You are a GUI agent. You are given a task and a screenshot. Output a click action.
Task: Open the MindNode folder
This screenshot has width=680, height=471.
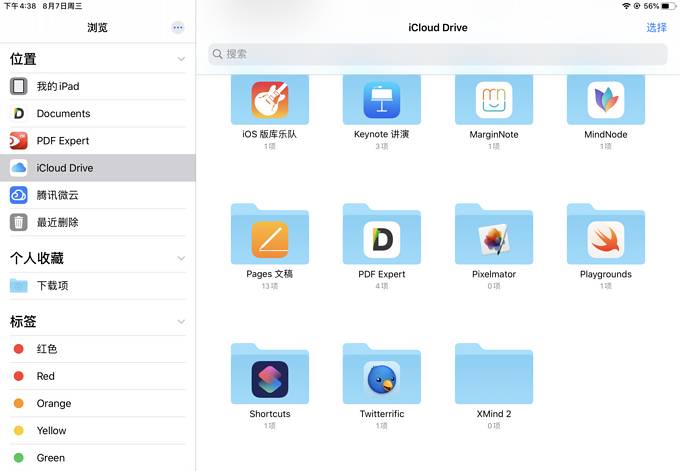coord(605,100)
